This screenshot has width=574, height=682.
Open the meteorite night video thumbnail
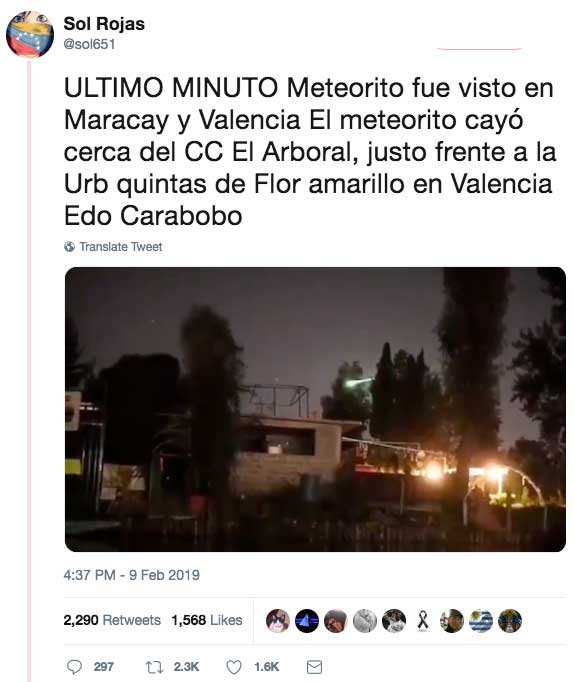tap(315, 409)
